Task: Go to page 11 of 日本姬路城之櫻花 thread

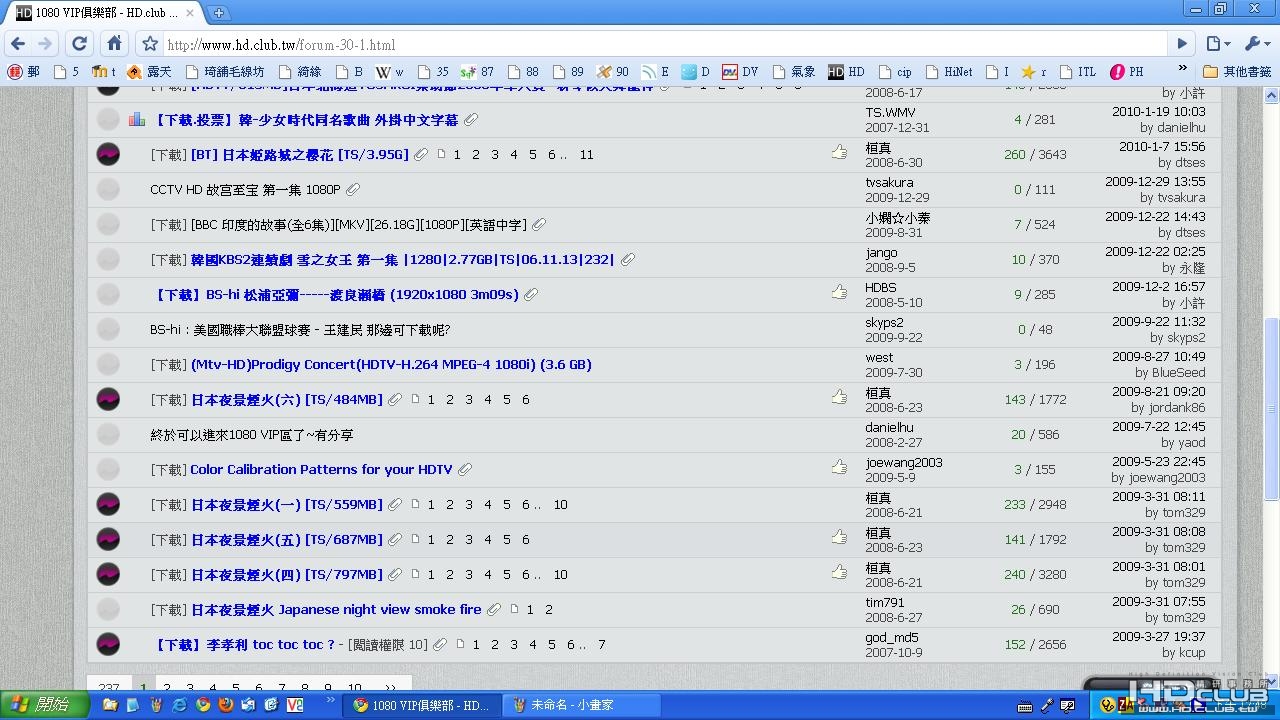Action: coord(586,155)
